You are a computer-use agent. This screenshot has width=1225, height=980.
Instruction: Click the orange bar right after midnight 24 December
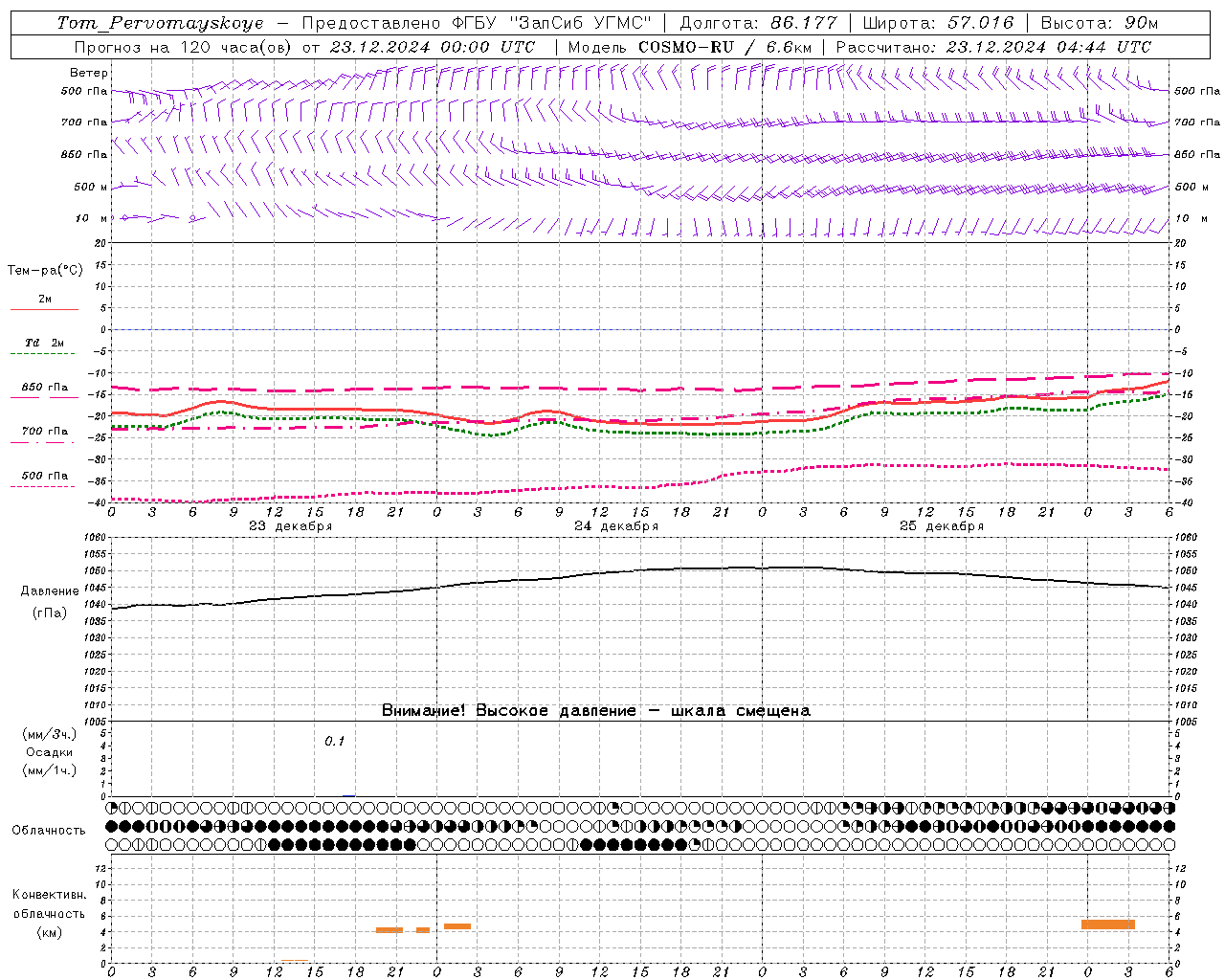(457, 926)
